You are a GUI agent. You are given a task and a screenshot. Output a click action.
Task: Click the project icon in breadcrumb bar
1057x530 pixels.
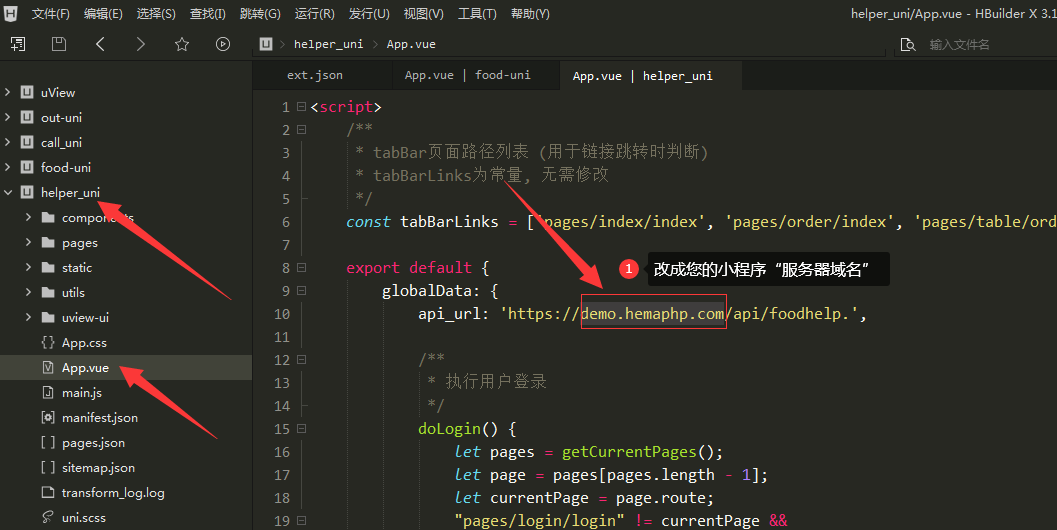click(266, 44)
